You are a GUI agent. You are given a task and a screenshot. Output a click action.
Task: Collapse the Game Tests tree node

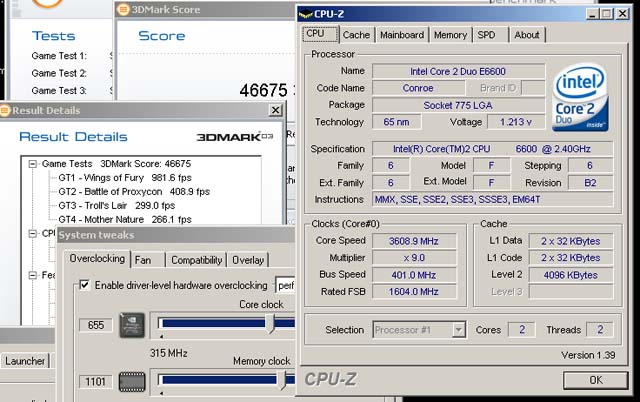click(x=33, y=164)
